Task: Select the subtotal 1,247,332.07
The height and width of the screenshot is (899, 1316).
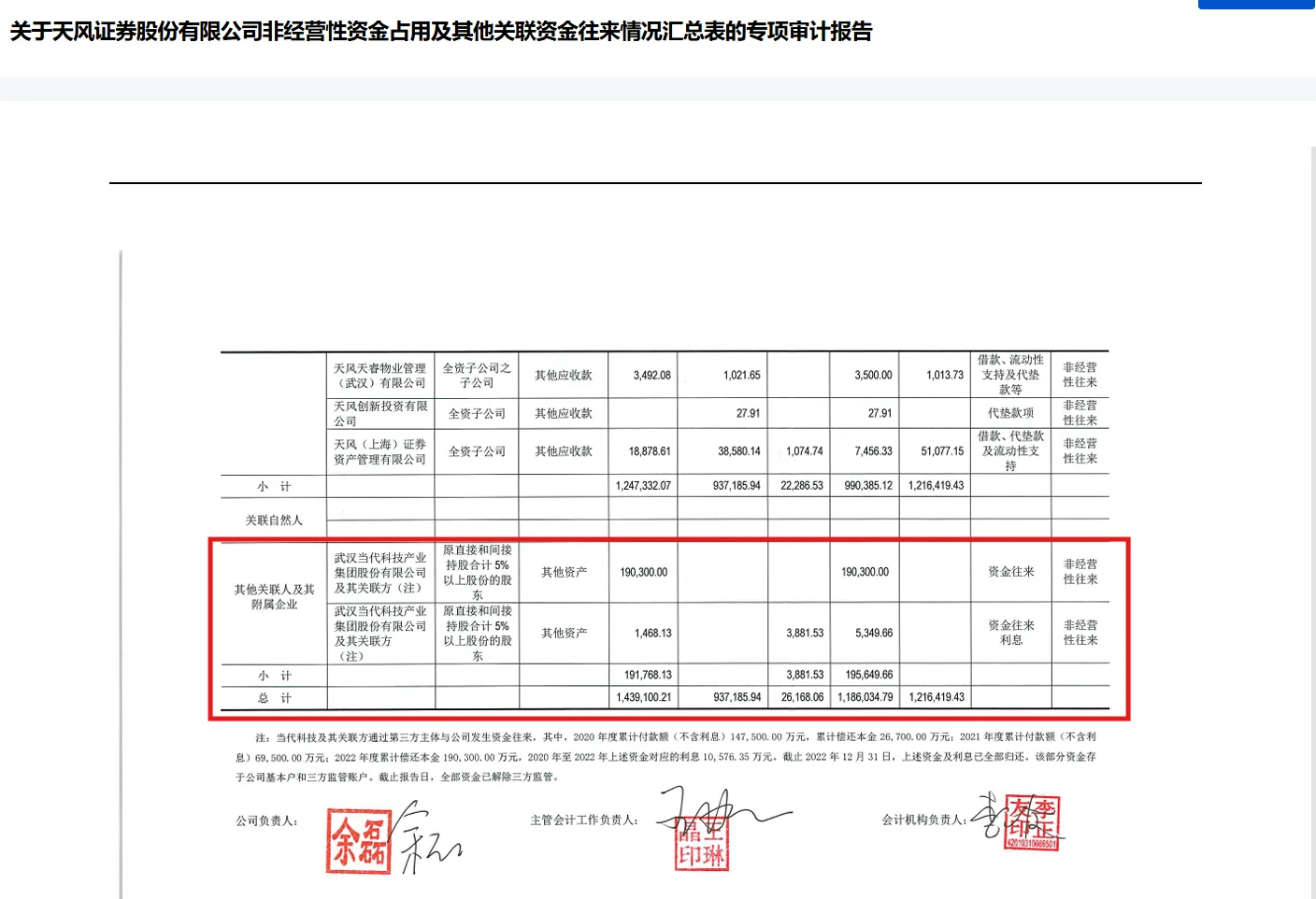Action: coord(643,486)
